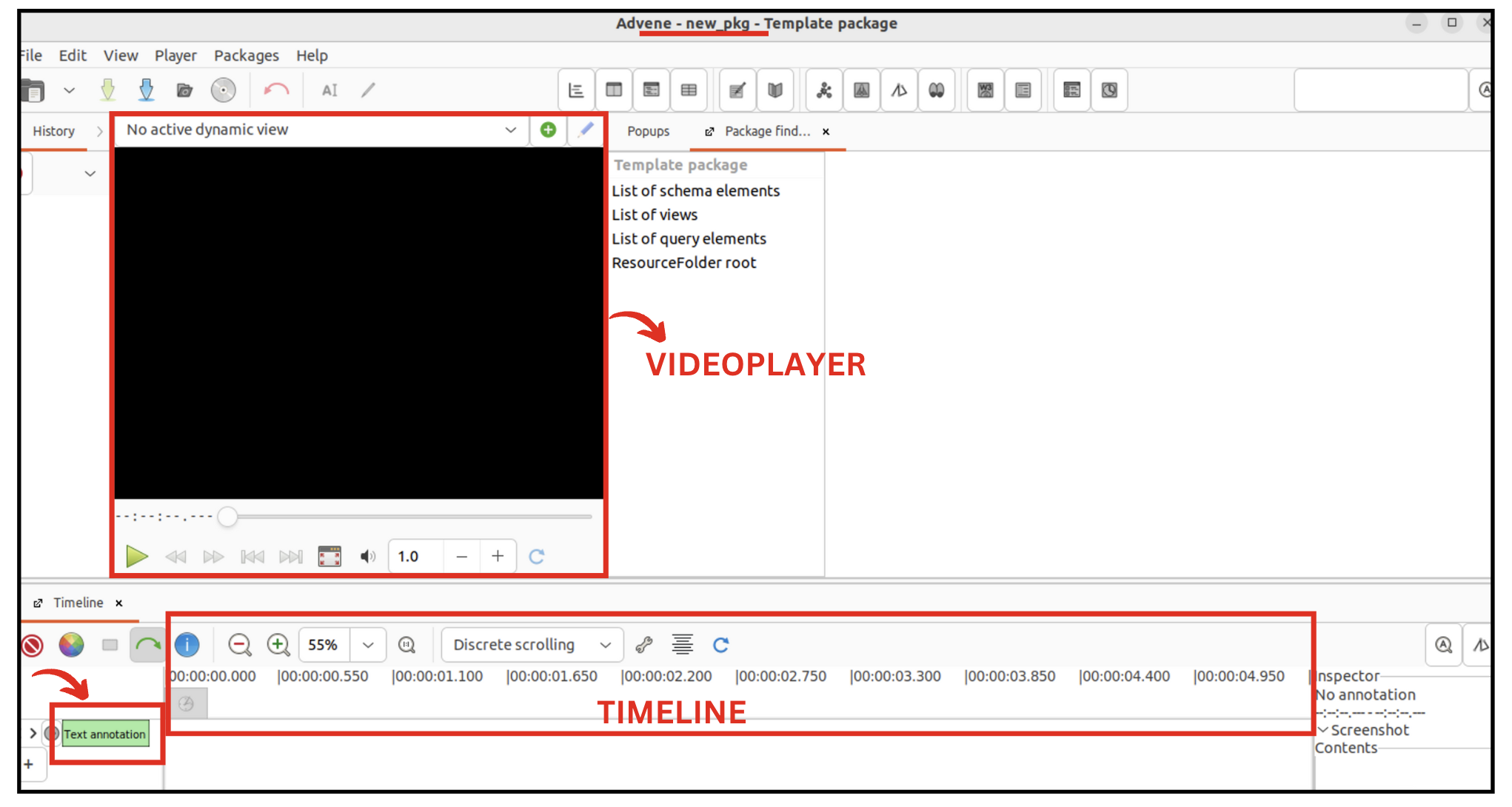Zoom out the timeline

240,645
